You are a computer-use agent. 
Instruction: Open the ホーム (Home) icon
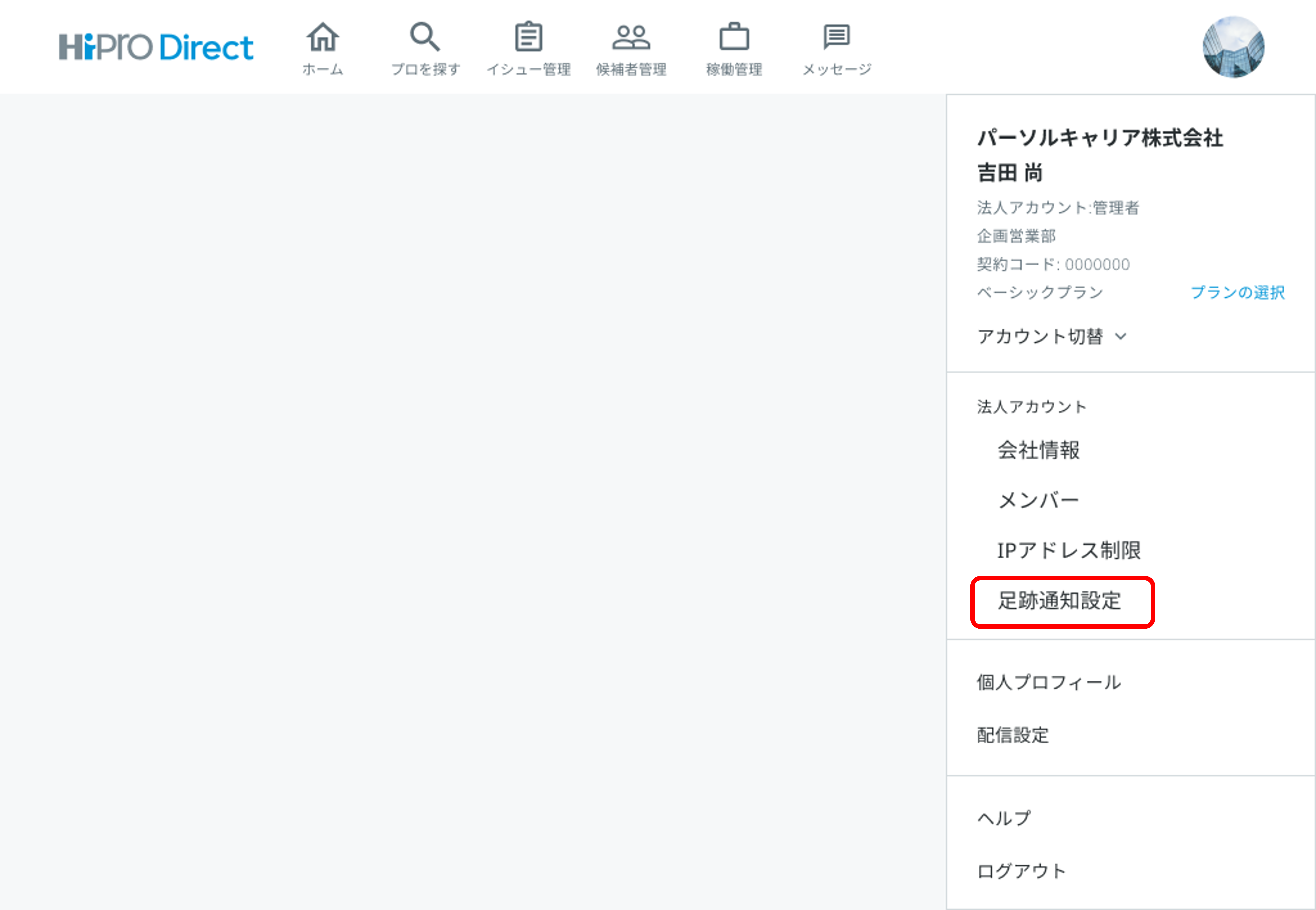tap(323, 46)
